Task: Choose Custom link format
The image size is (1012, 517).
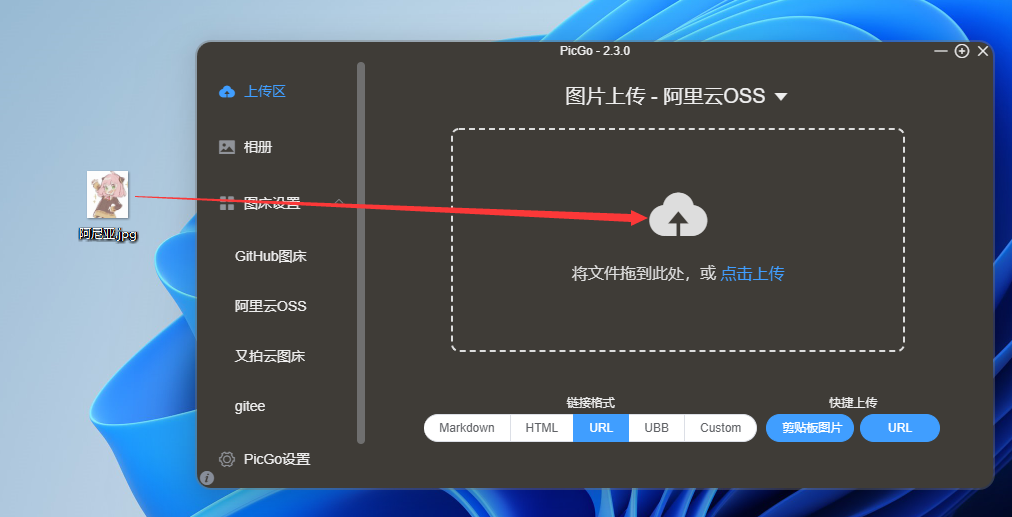Action: [720, 428]
